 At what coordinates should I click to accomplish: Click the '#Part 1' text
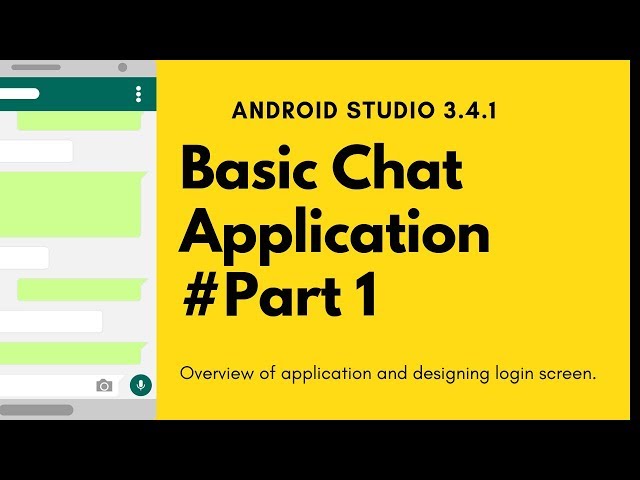pos(280,296)
